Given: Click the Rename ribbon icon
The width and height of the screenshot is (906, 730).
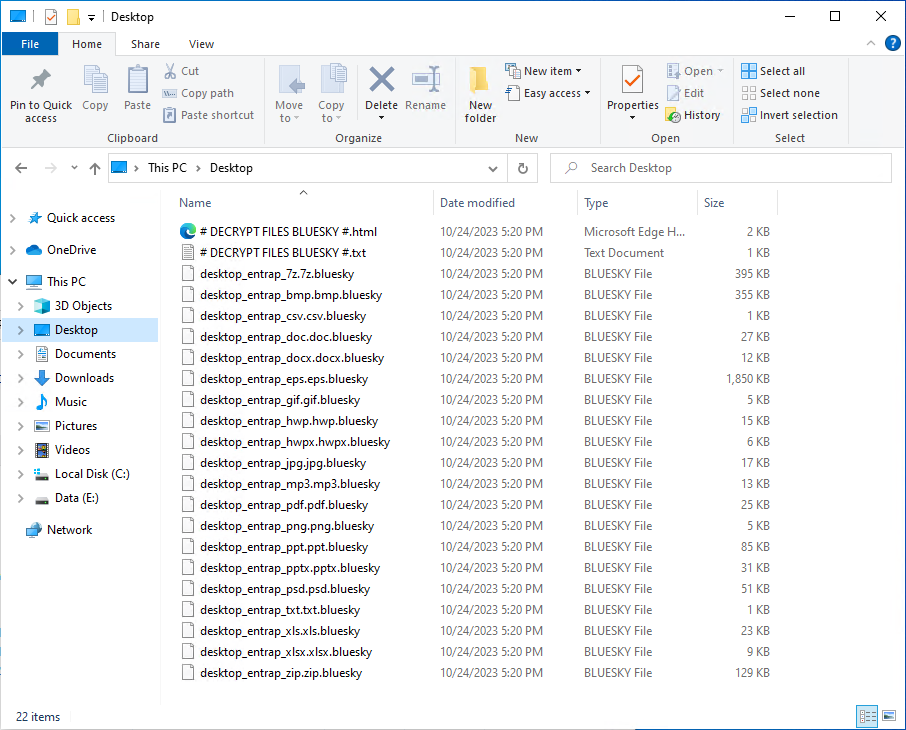Looking at the screenshot, I should (426, 80).
